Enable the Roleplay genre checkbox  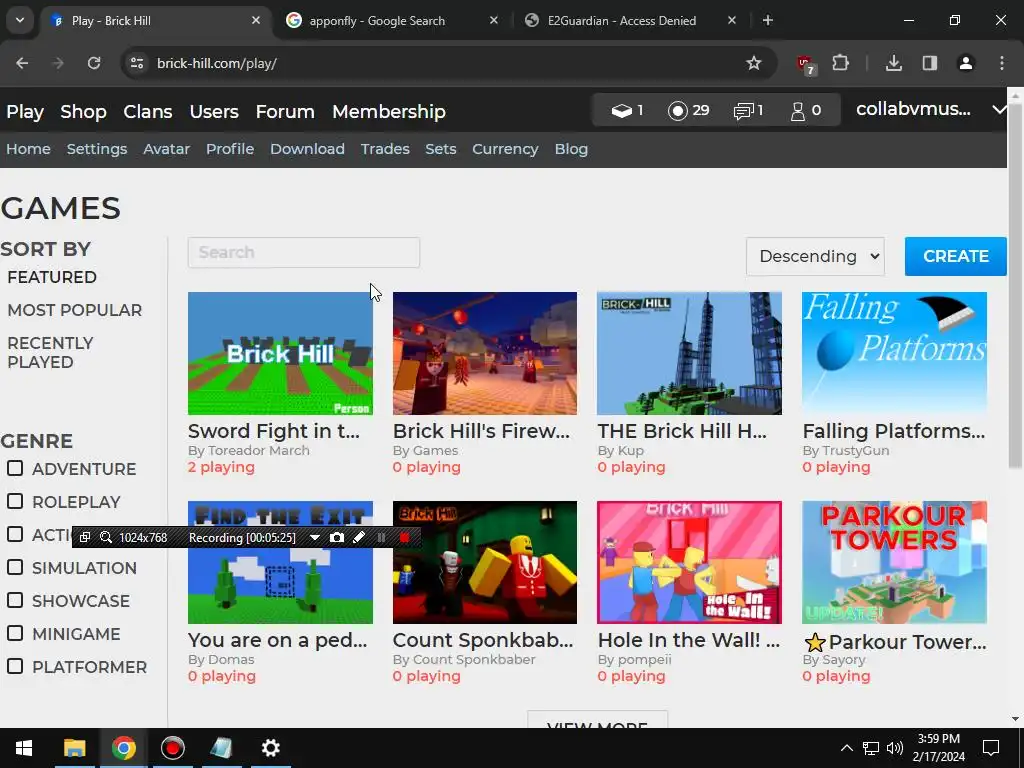point(15,501)
